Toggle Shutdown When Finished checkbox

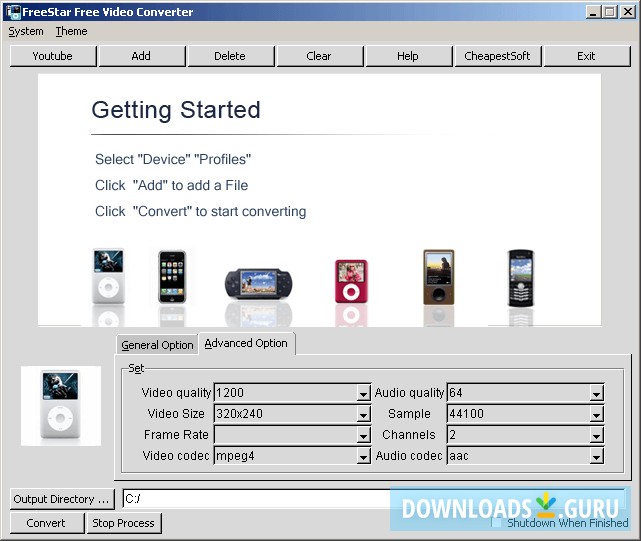496,522
